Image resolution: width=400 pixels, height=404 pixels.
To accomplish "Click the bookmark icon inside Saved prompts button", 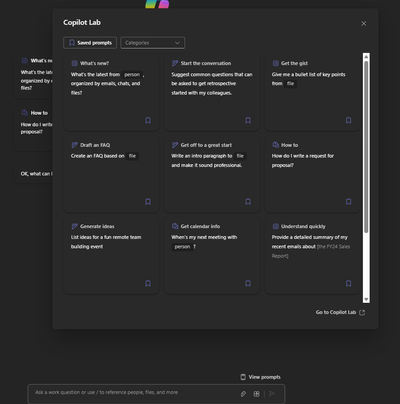I will point(72,43).
